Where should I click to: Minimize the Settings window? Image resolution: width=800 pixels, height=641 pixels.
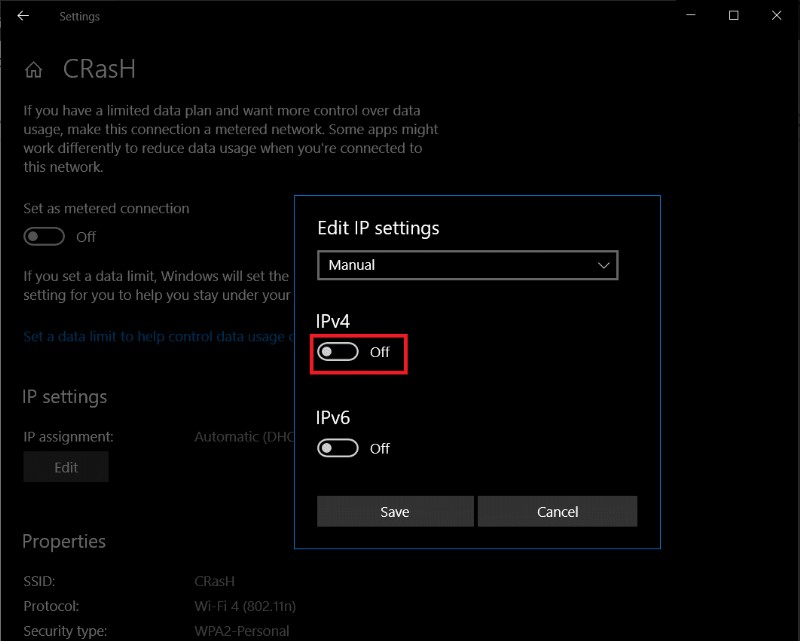[688, 16]
